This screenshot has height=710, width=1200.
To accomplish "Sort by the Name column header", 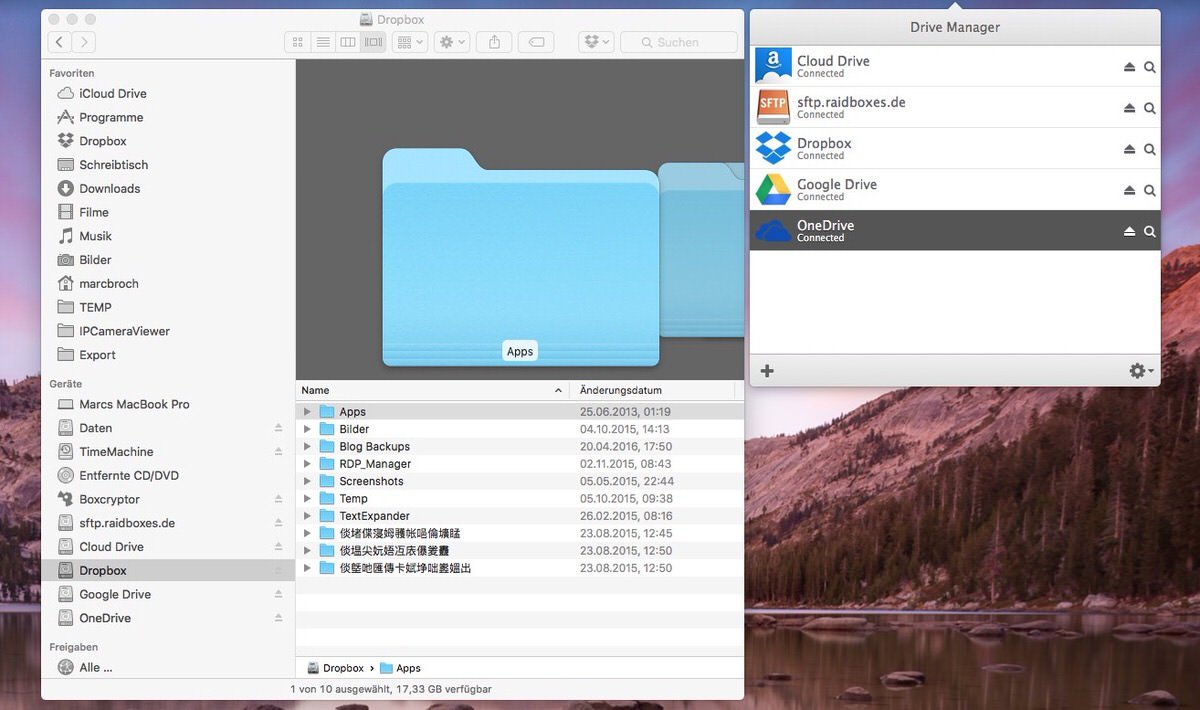I will 433,390.
